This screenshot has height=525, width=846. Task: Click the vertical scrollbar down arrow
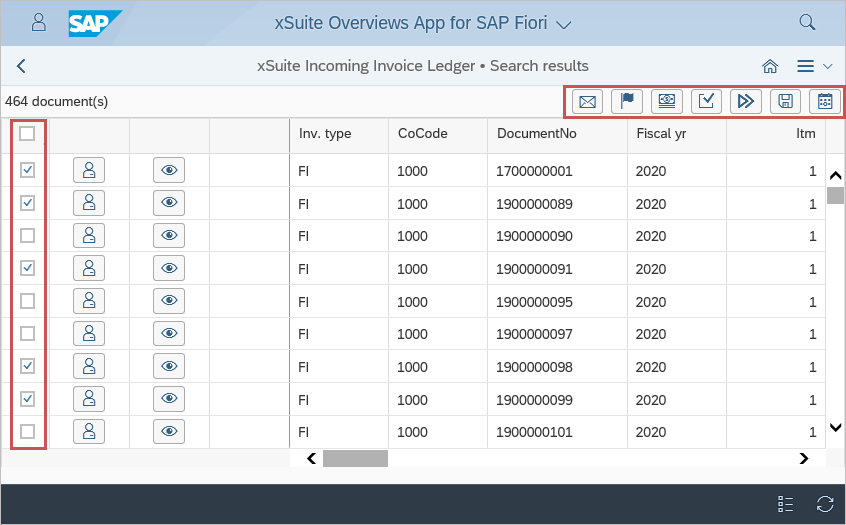pyautogui.click(x=835, y=427)
